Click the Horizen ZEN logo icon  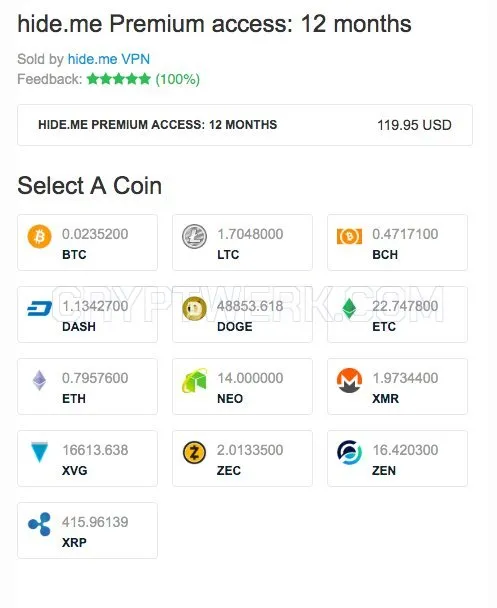pos(349,453)
